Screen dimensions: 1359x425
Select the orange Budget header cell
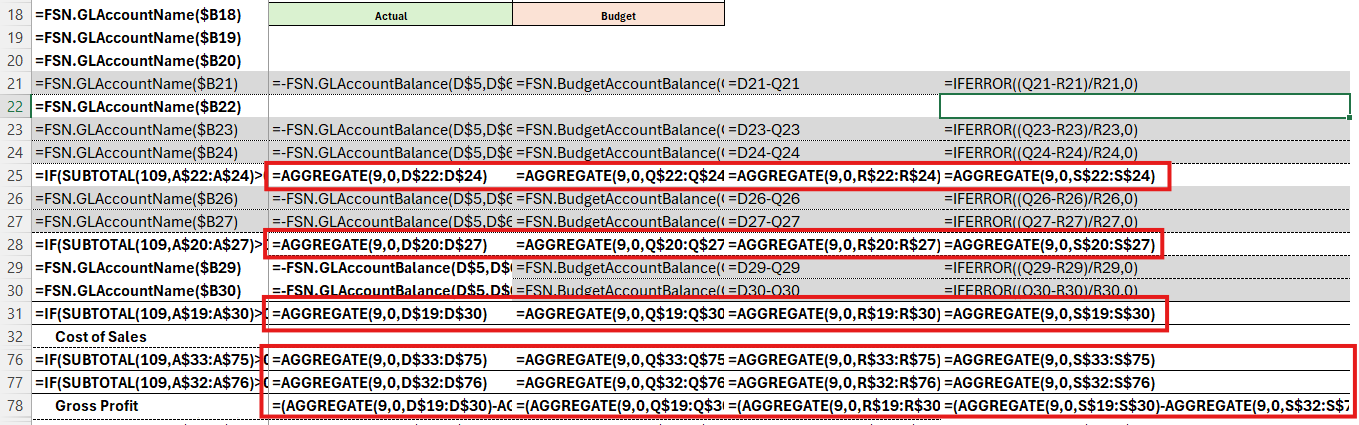pyautogui.click(x=618, y=17)
